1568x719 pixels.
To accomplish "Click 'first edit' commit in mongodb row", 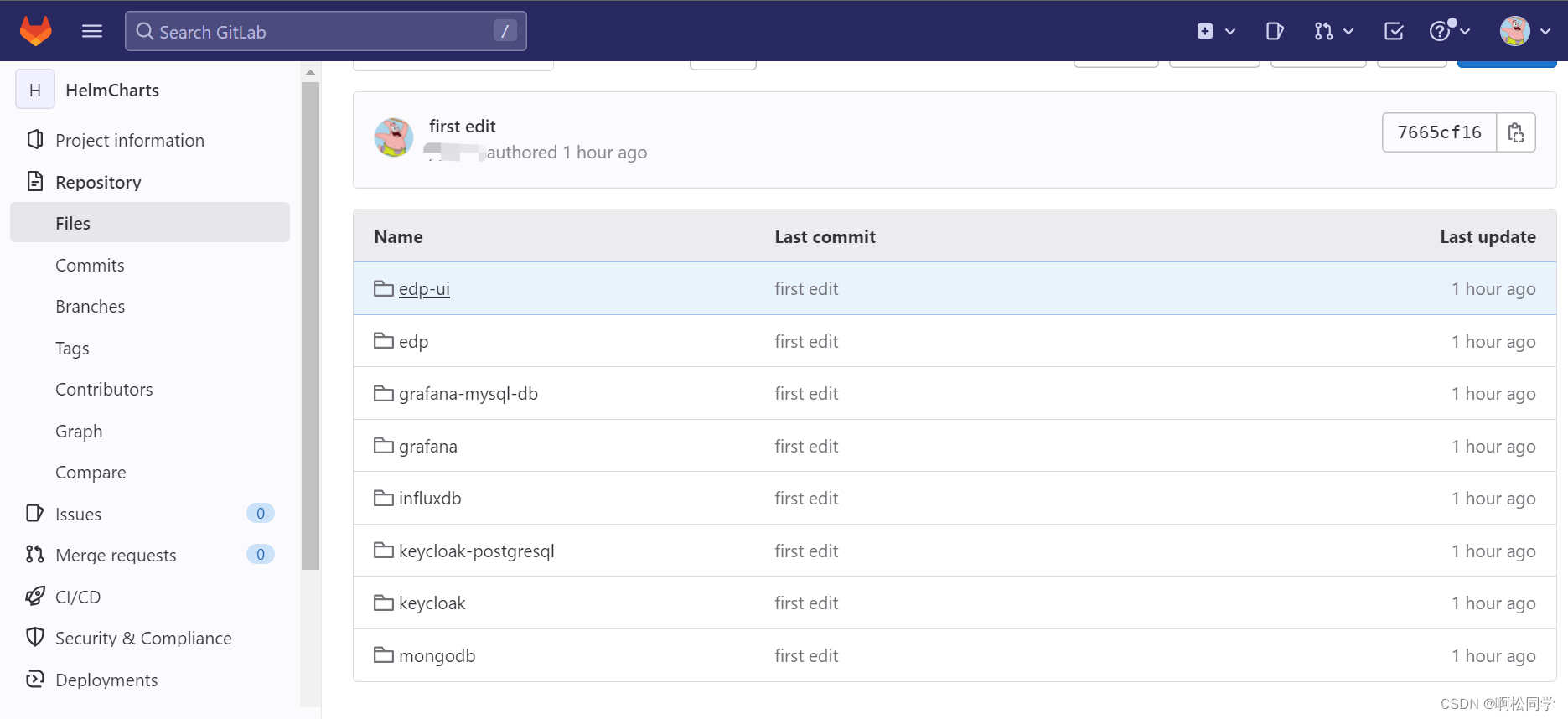I will [806, 655].
